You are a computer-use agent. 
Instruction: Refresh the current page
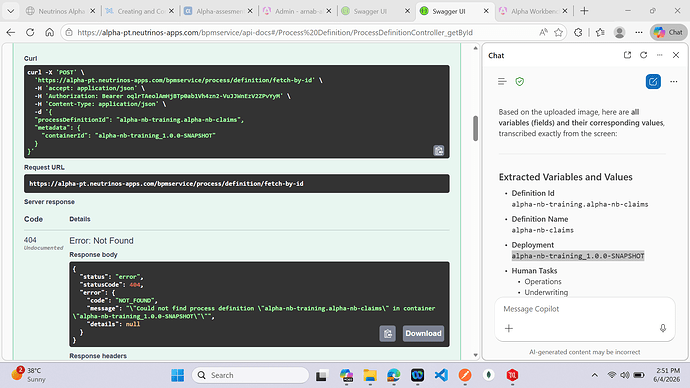click(30, 32)
